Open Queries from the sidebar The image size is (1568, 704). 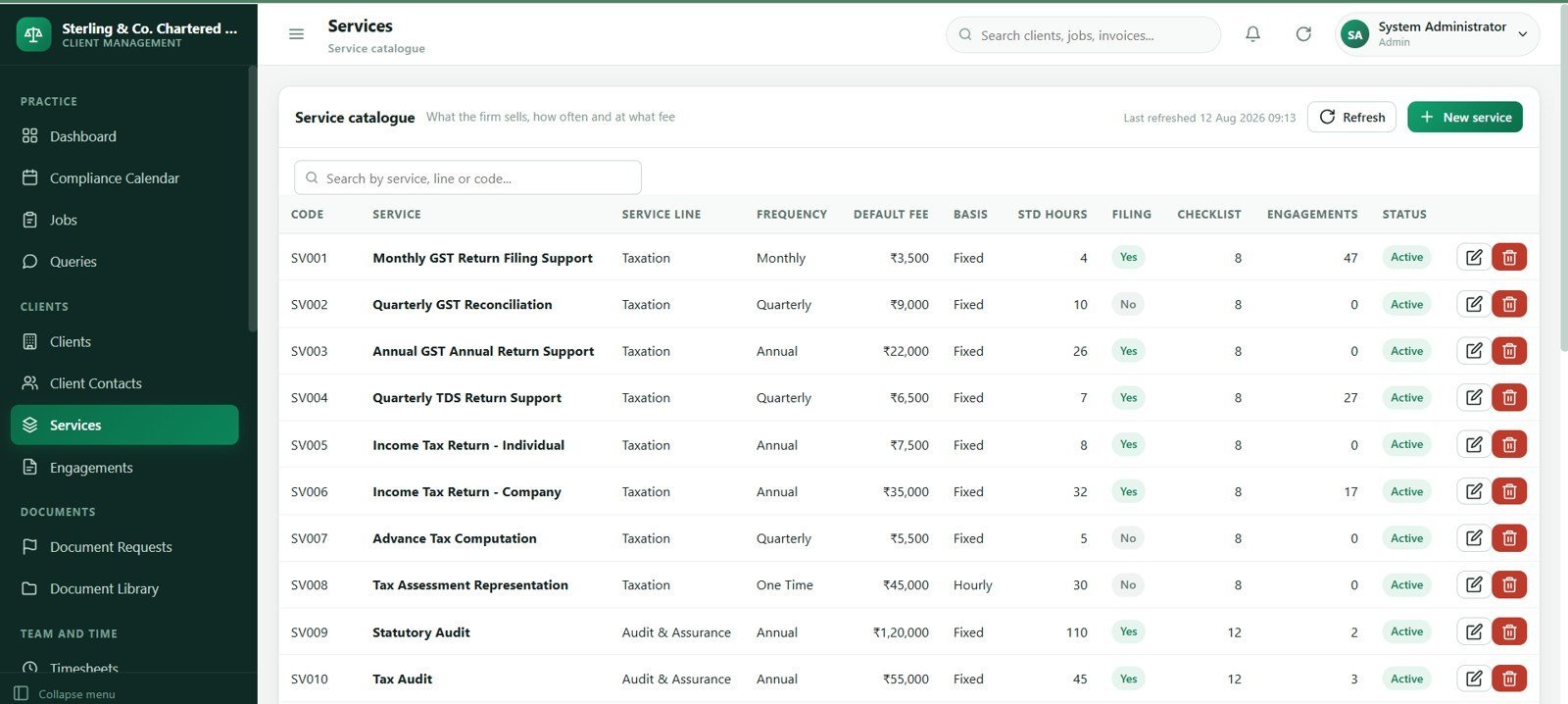pos(124,262)
